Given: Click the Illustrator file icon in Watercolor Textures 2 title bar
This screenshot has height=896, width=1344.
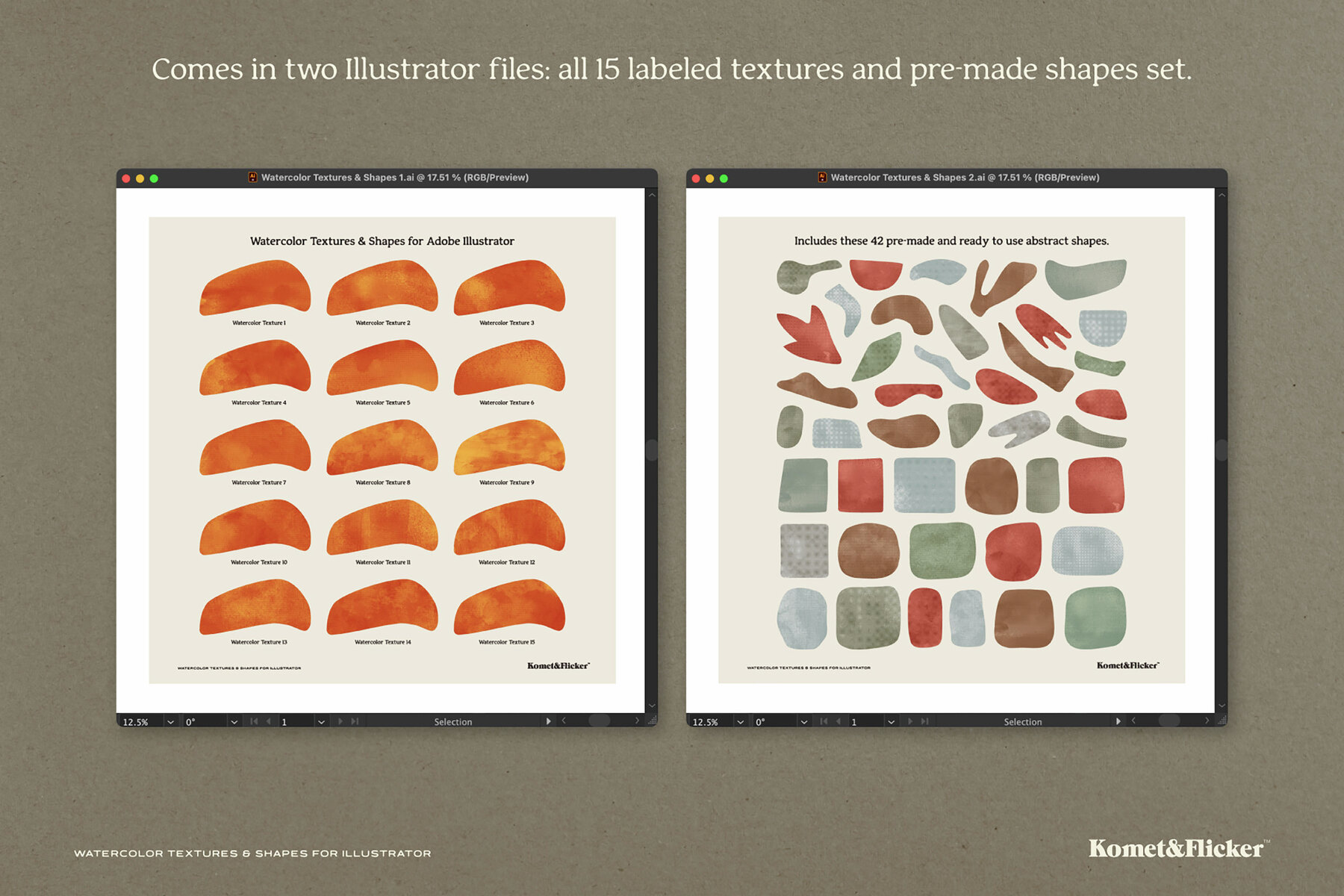Looking at the screenshot, I should tap(821, 177).
